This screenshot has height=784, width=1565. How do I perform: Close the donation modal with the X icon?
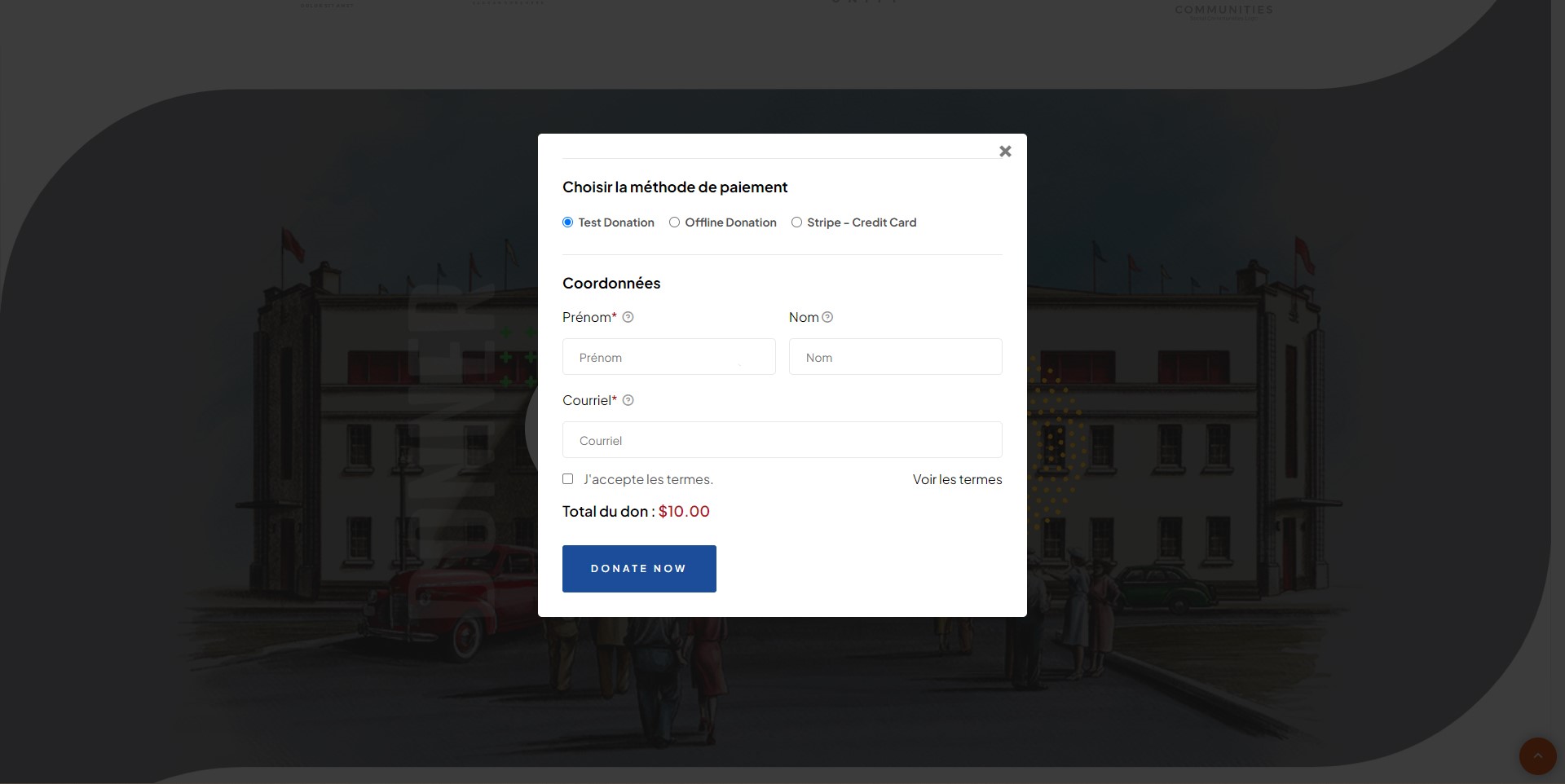pos(1005,152)
